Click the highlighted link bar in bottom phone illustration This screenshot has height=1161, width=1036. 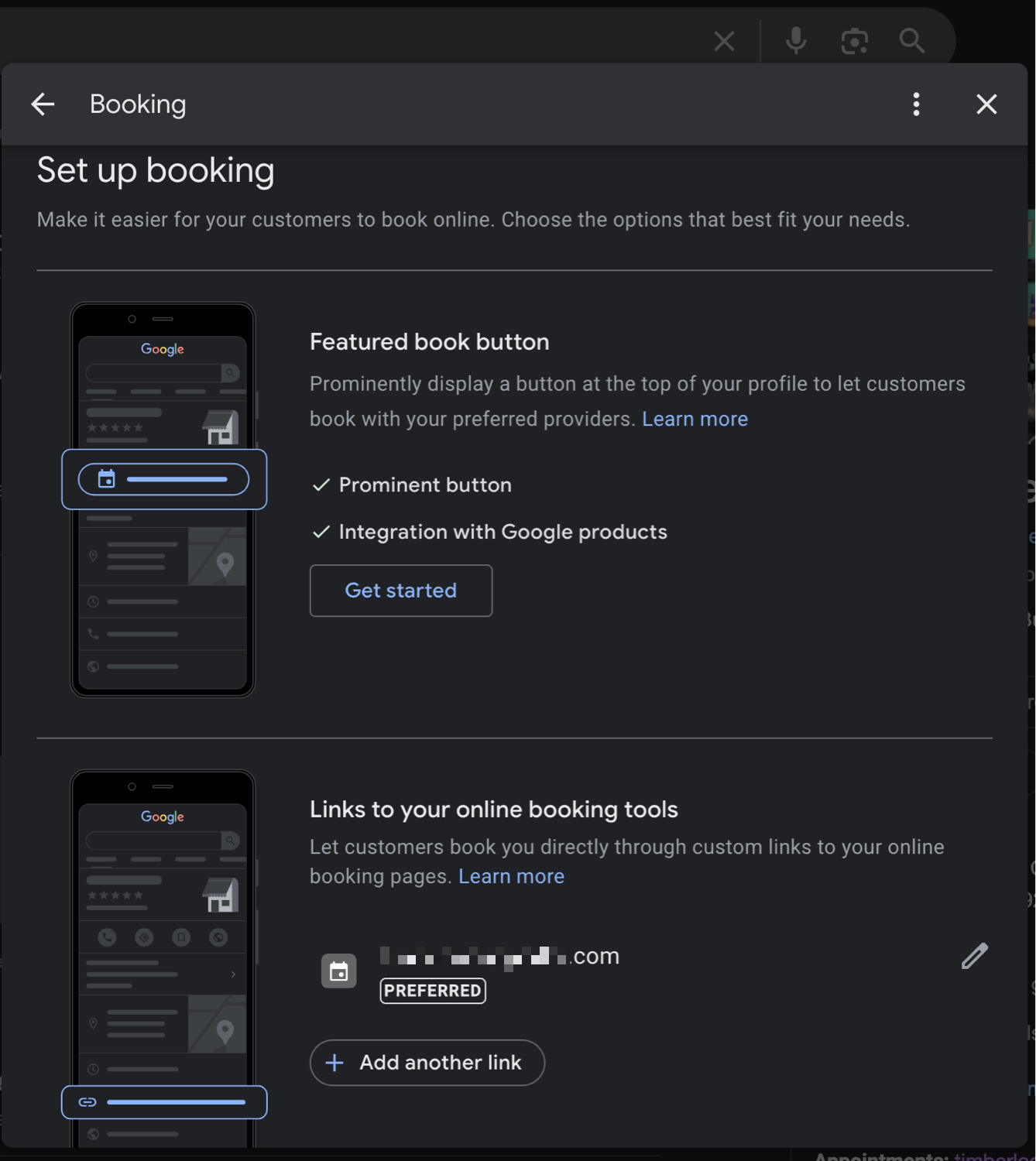164,1102
